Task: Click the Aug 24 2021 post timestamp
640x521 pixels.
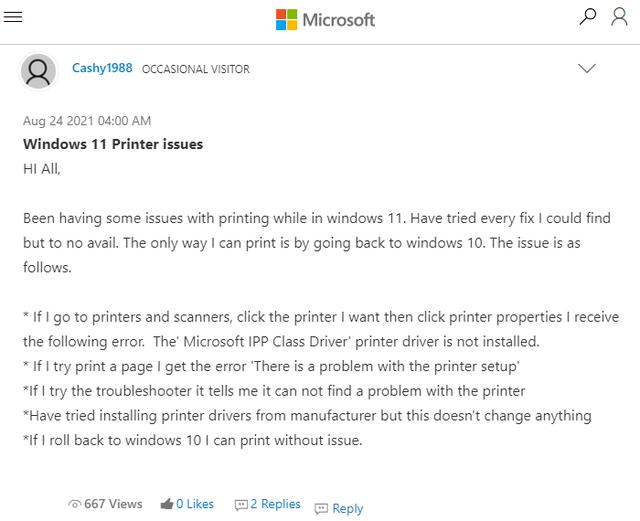Action: pos(87,121)
